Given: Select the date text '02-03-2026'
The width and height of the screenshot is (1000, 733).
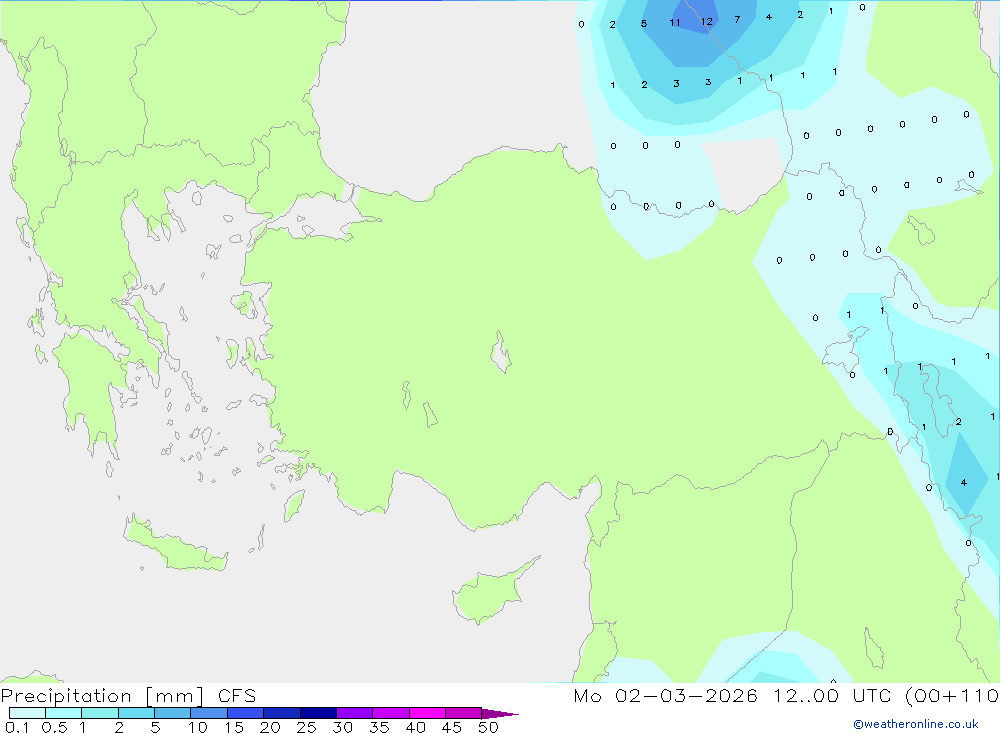Looking at the screenshot, I should click(686, 695).
